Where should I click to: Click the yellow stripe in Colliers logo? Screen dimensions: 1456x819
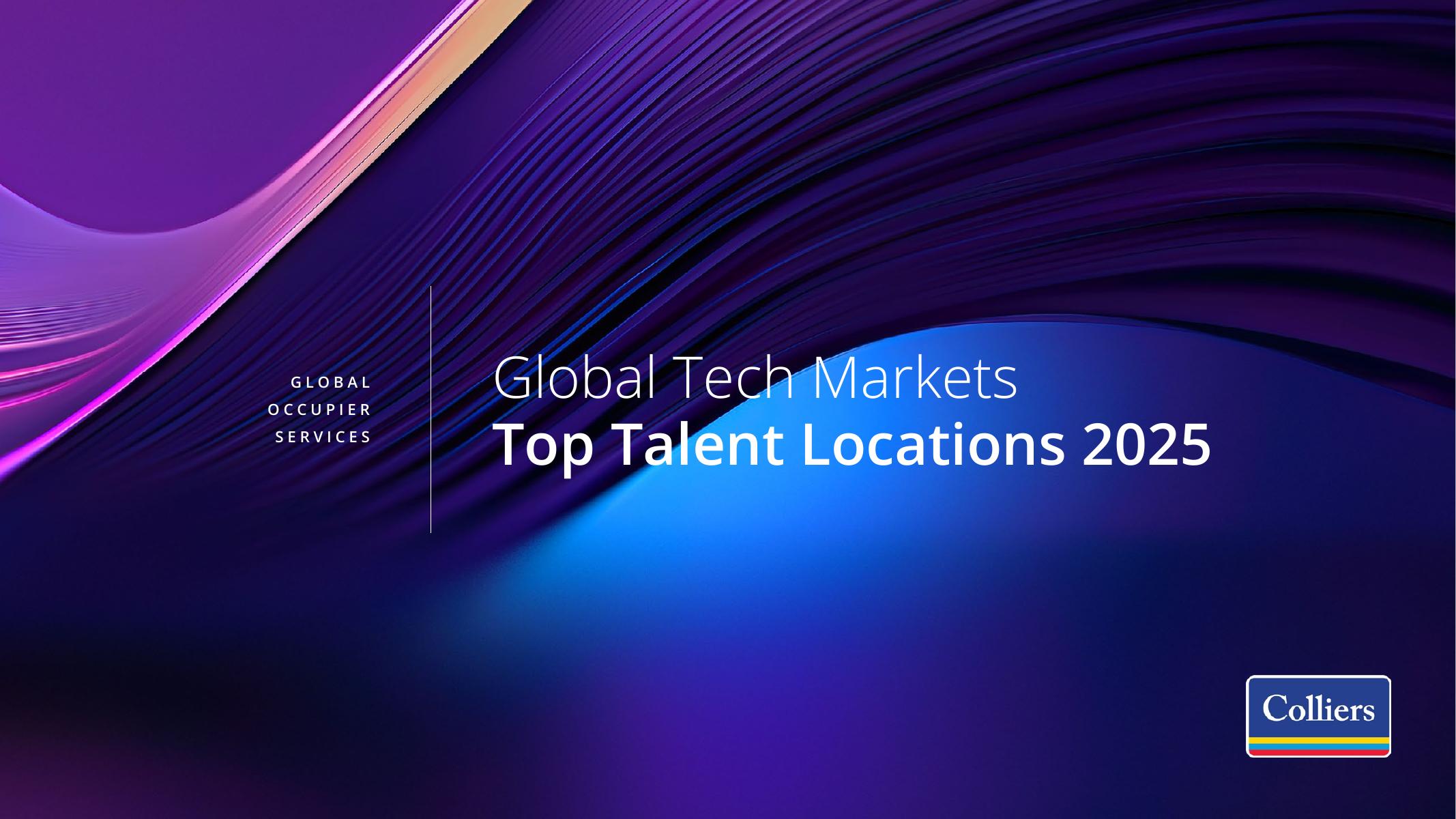[x=1318, y=741]
